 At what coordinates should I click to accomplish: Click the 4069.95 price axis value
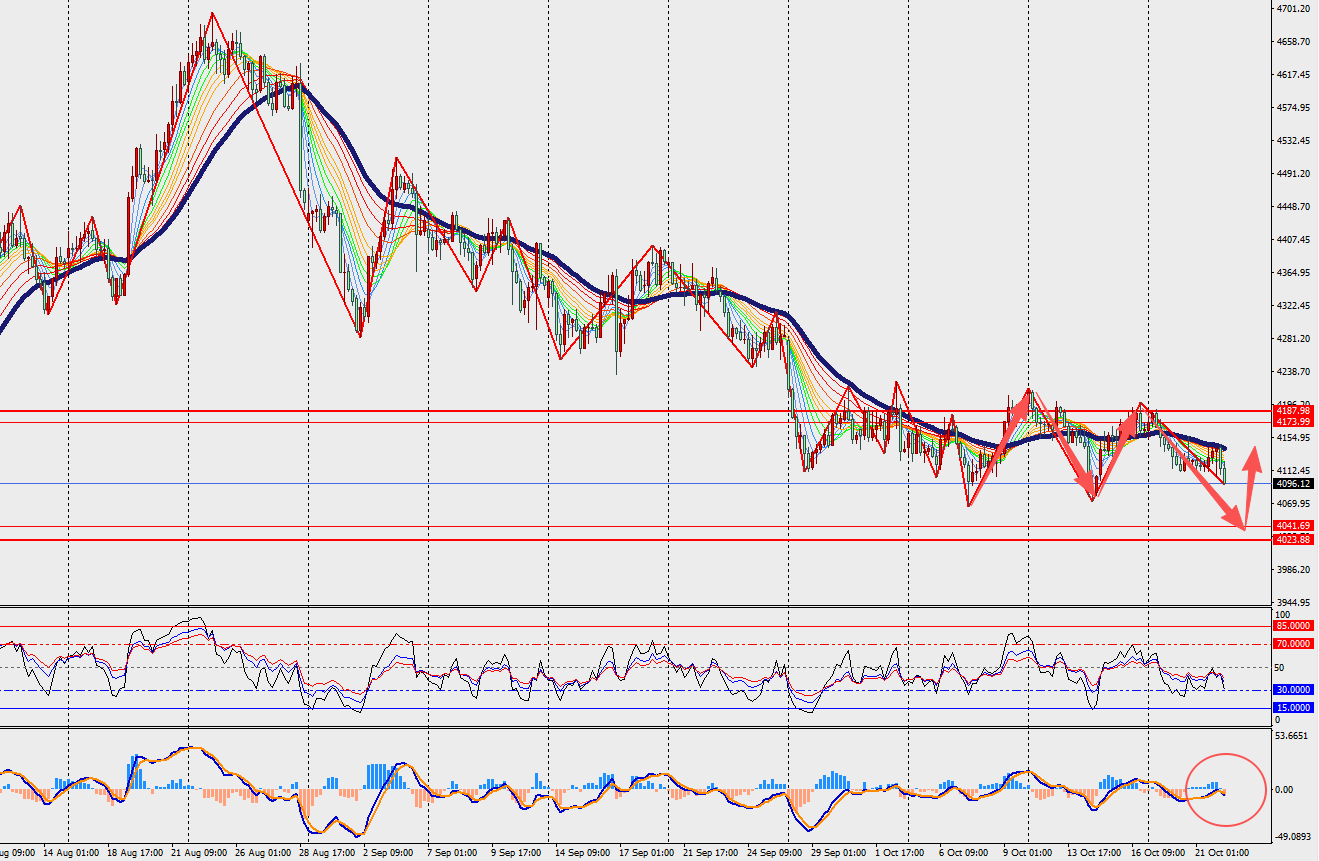pos(1293,504)
